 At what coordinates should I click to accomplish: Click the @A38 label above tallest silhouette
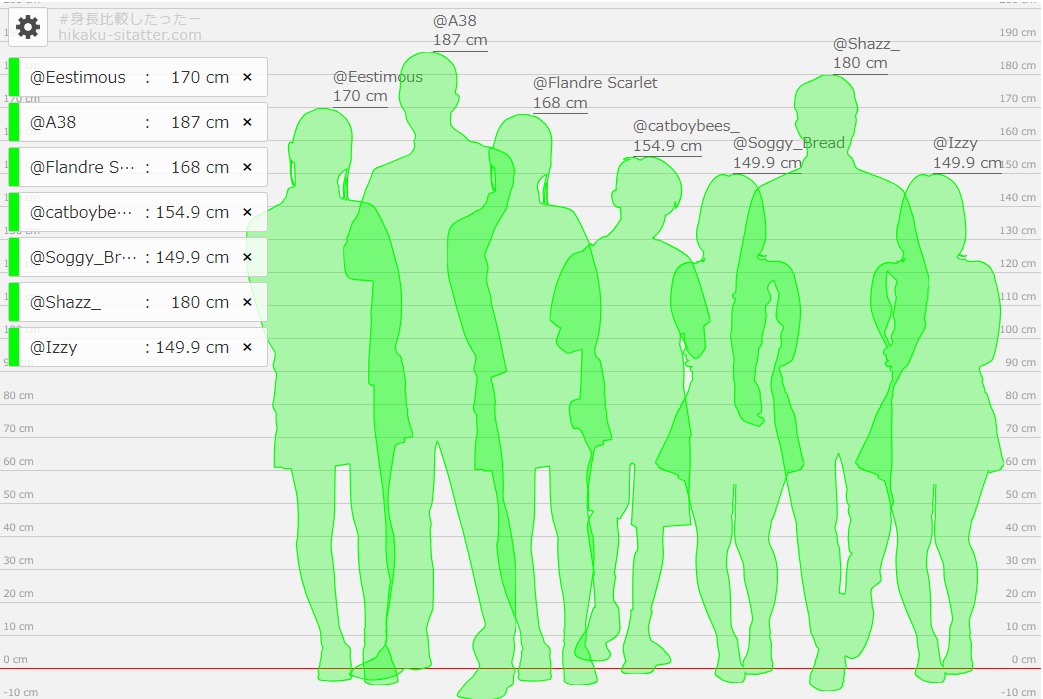455,21
